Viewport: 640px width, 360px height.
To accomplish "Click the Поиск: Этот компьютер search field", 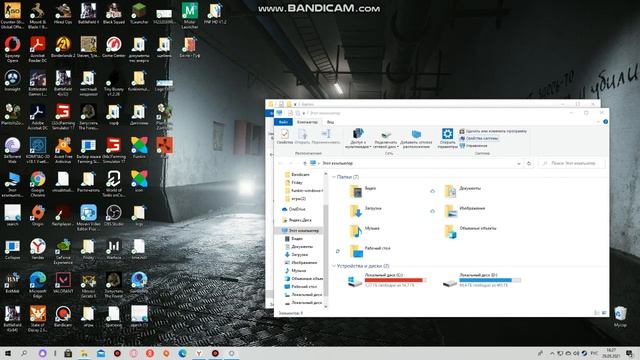I will point(571,163).
